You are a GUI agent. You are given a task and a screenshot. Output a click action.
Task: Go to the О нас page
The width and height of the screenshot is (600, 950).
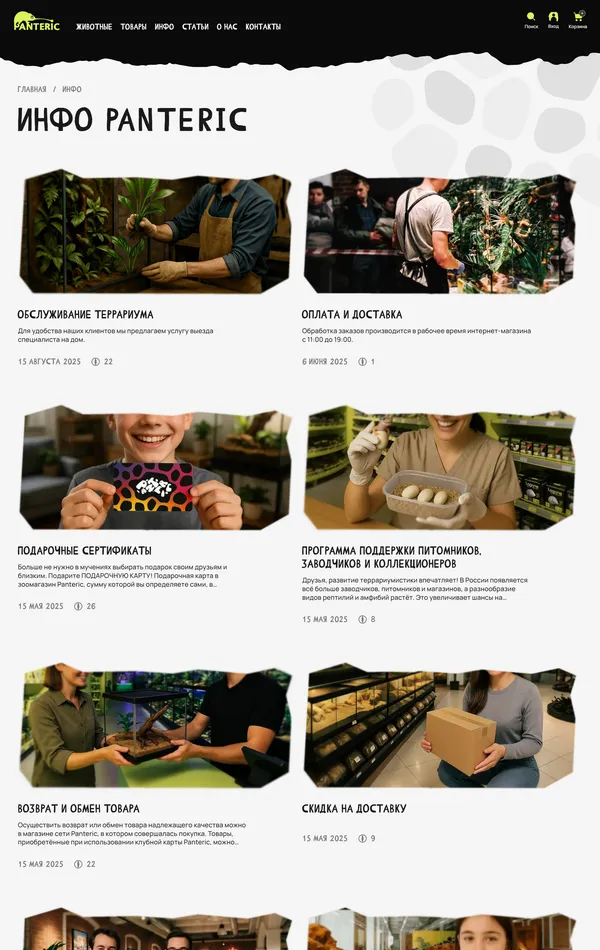[x=227, y=27]
